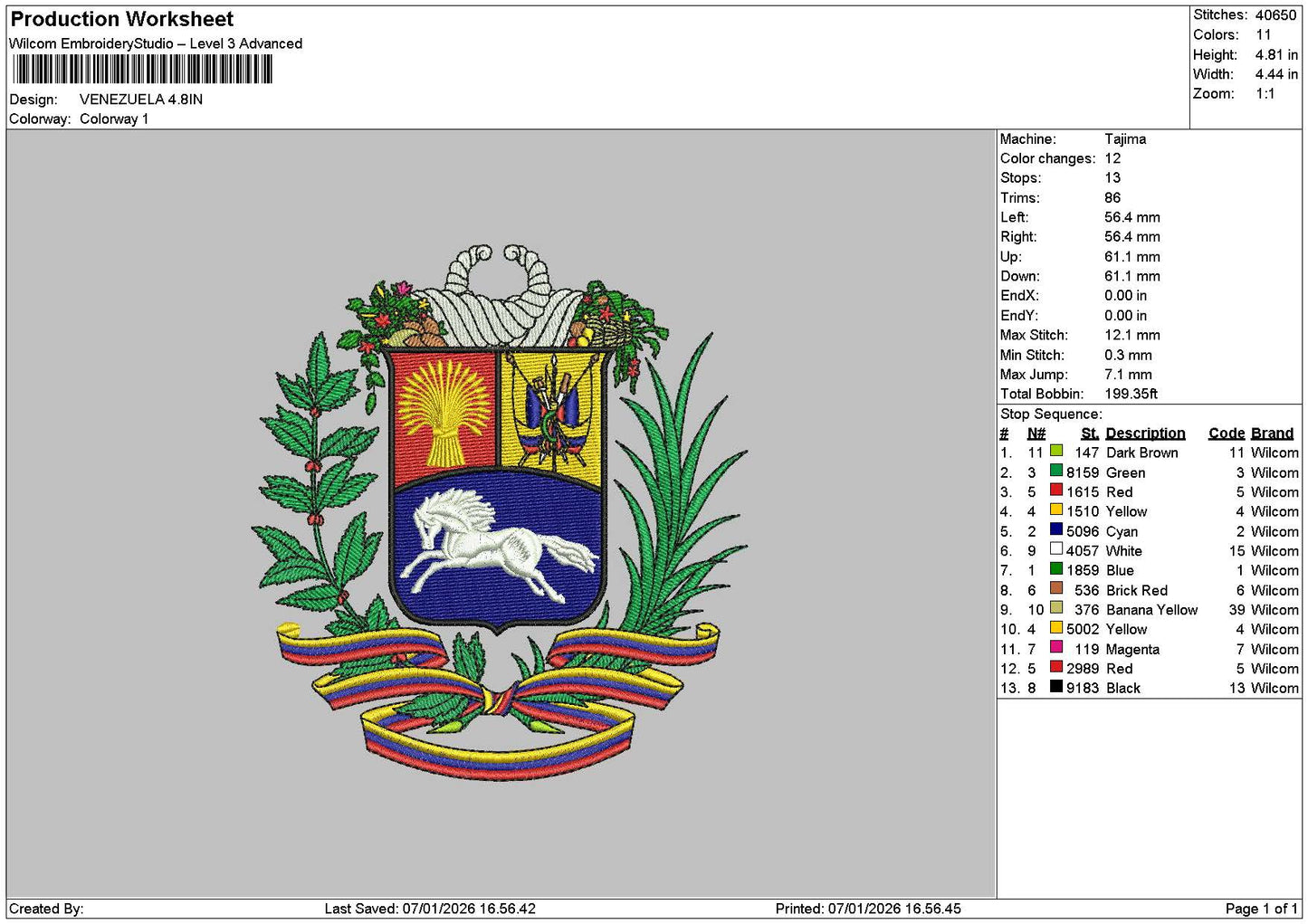Image resolution: width=1308 pixels, height=924 pixels.
Task: Click the Stops value '13'
Action: (1112, 178)
